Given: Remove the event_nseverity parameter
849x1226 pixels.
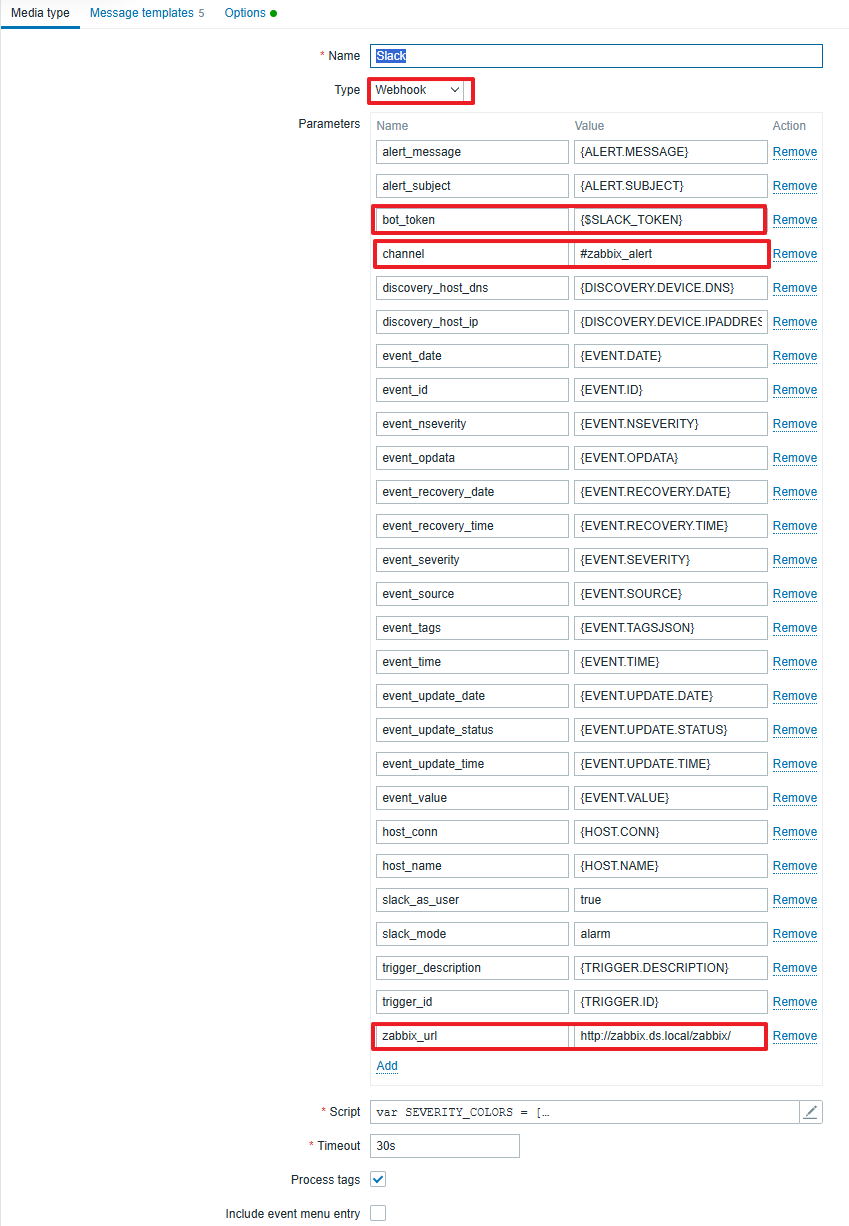Looking at the screenshot, I should 795,424.
